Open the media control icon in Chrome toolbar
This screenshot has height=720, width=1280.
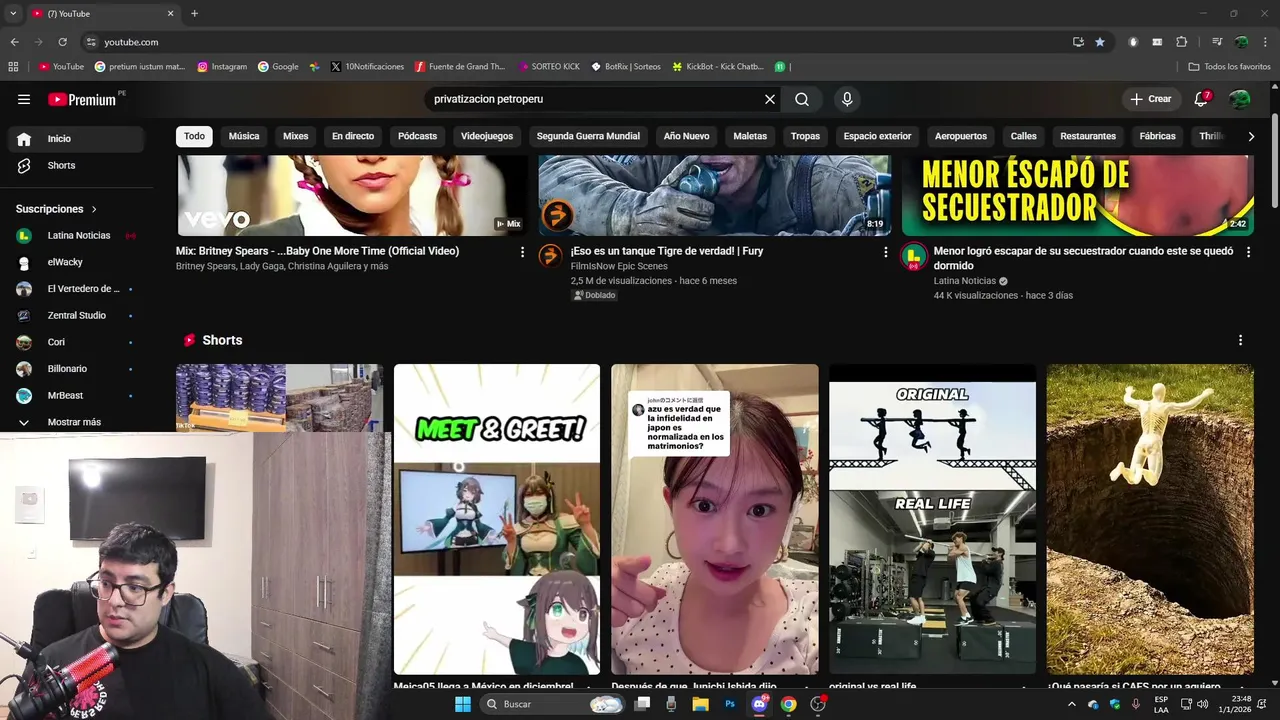[x=1217, y=42]
